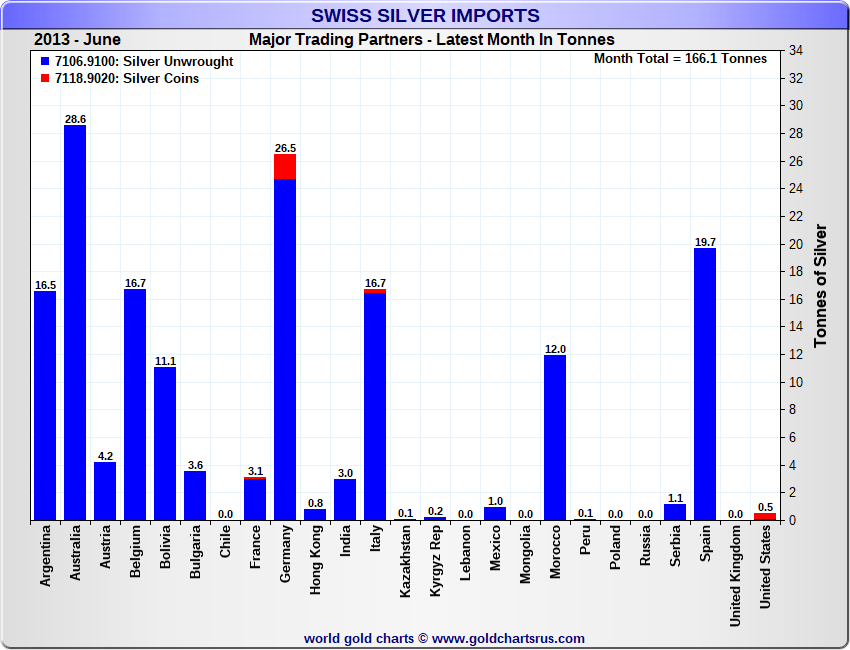Select the blue Spain bar
Screen dimensions: 850x650
click(705, 384)
